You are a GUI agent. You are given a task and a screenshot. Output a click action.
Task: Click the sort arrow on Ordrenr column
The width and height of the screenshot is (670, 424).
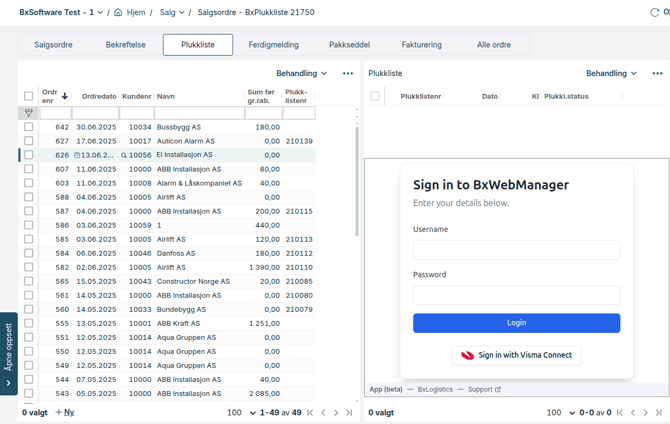click(x=65, y=96)
